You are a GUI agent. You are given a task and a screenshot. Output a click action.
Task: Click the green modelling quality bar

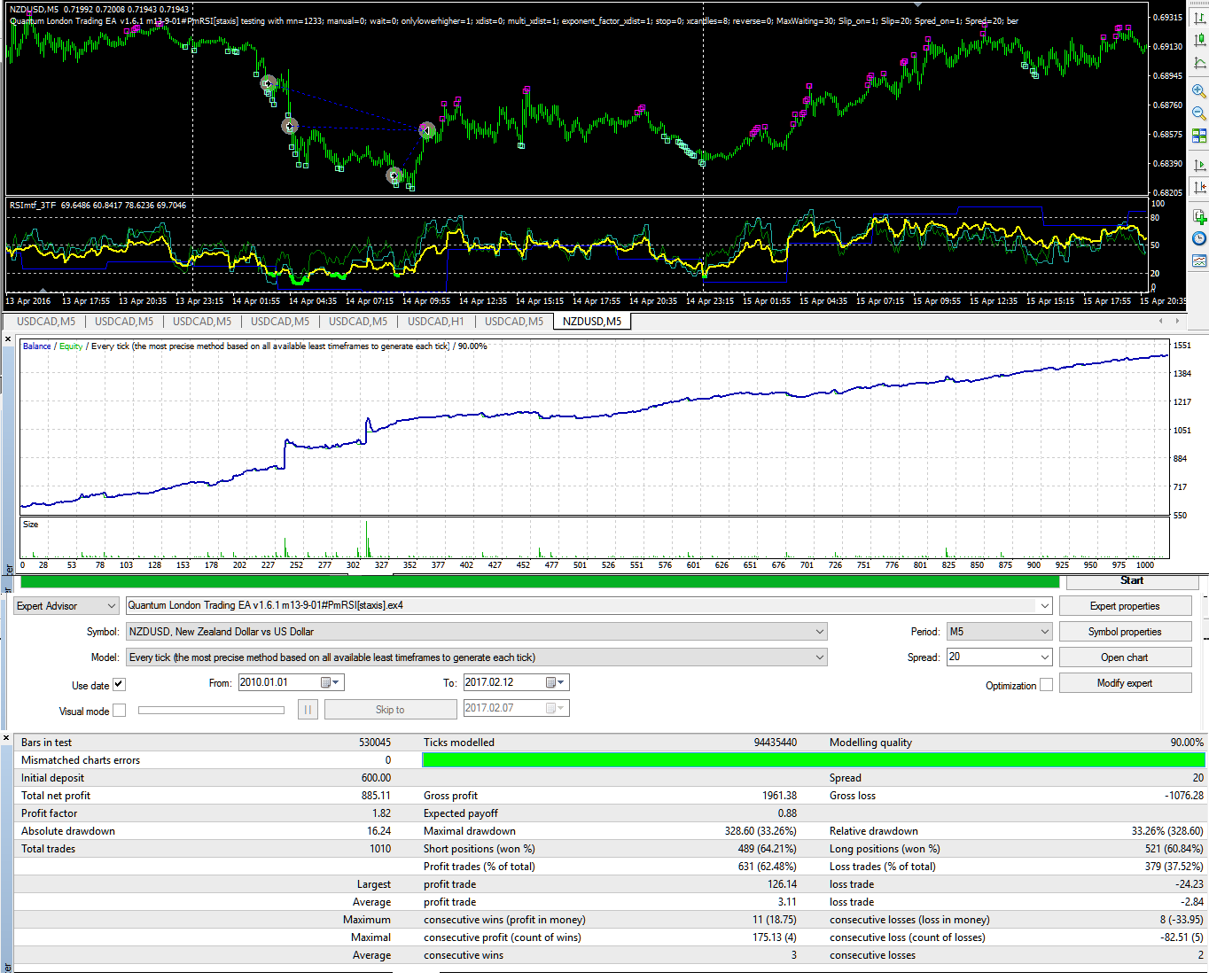[x=814, y=760]
